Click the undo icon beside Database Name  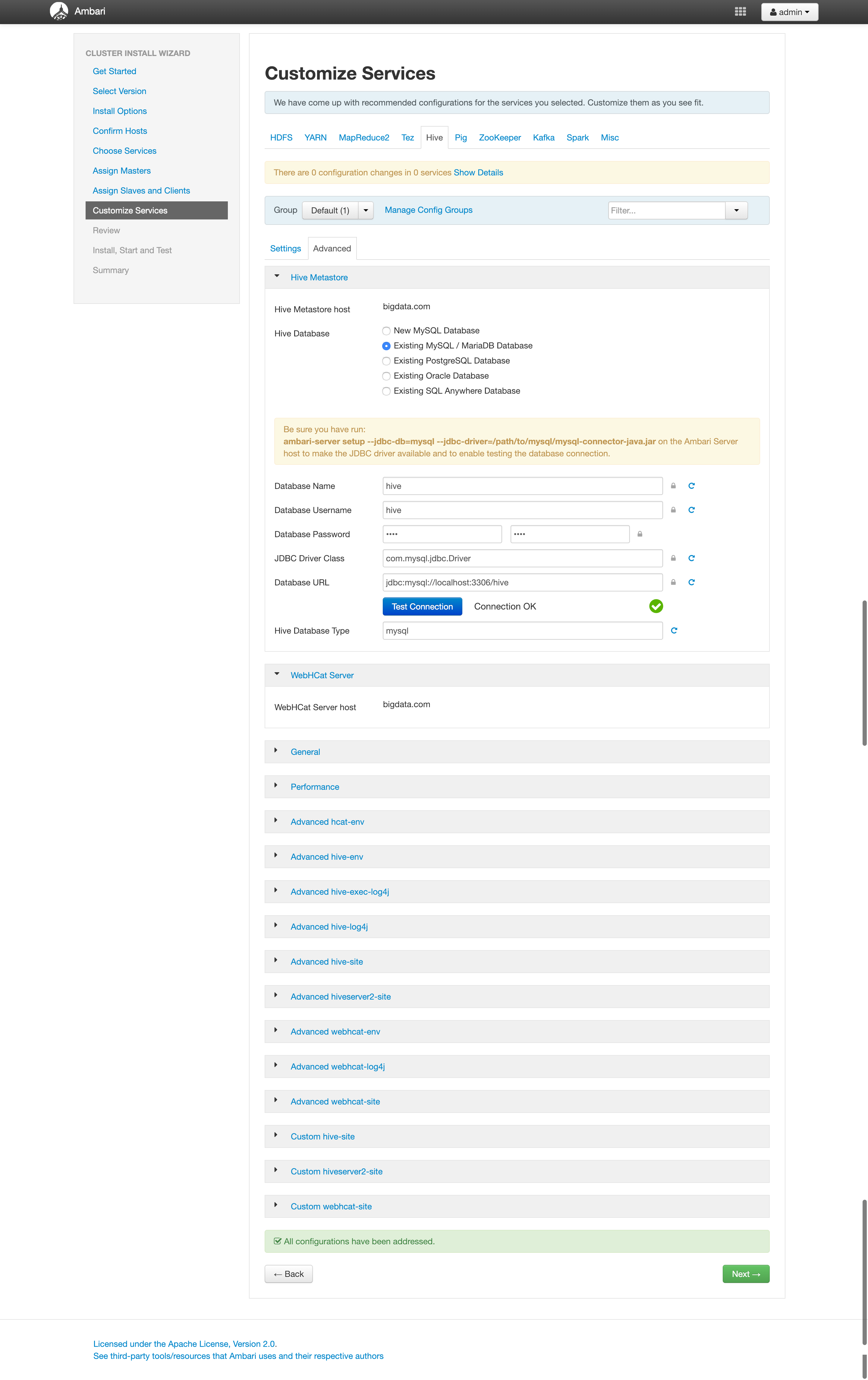(691, 485)
